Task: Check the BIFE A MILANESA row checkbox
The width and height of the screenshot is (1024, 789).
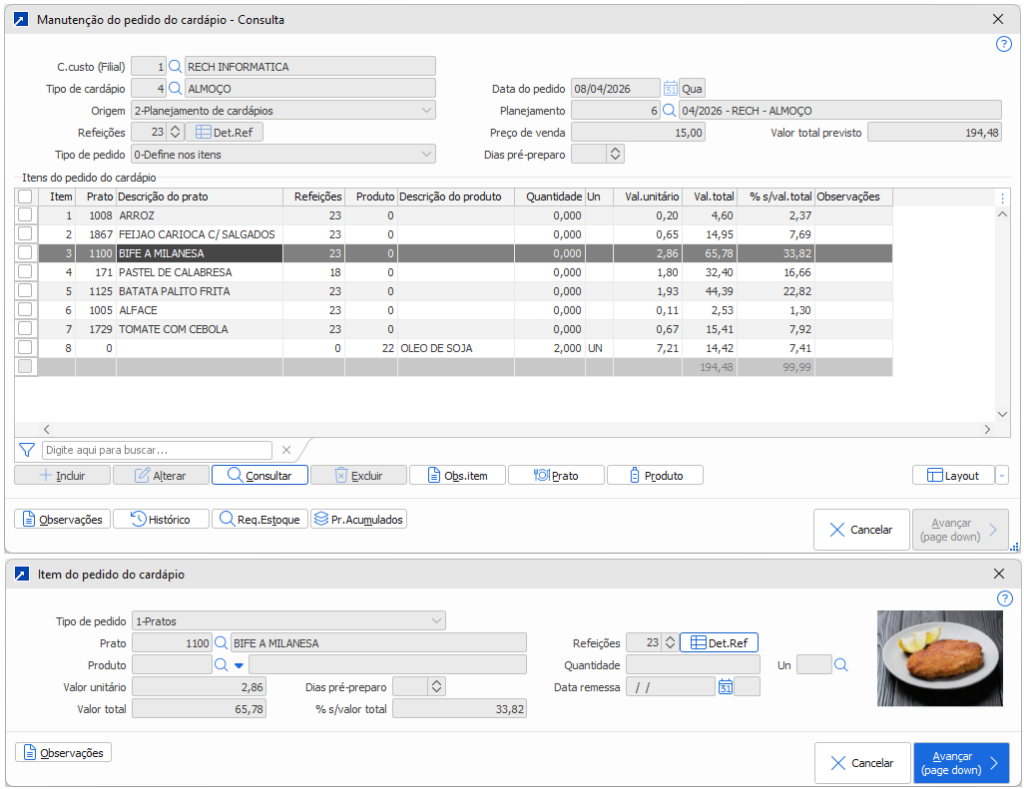Action: point(25,253)
